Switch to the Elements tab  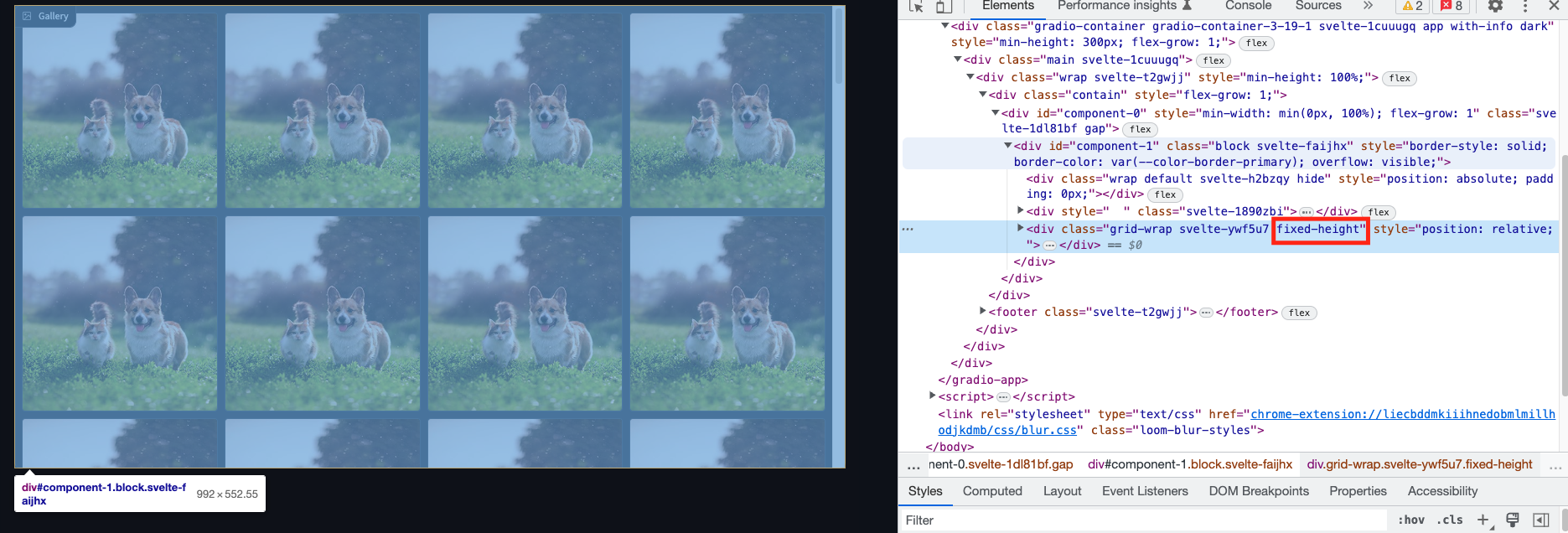[1007, 6]
